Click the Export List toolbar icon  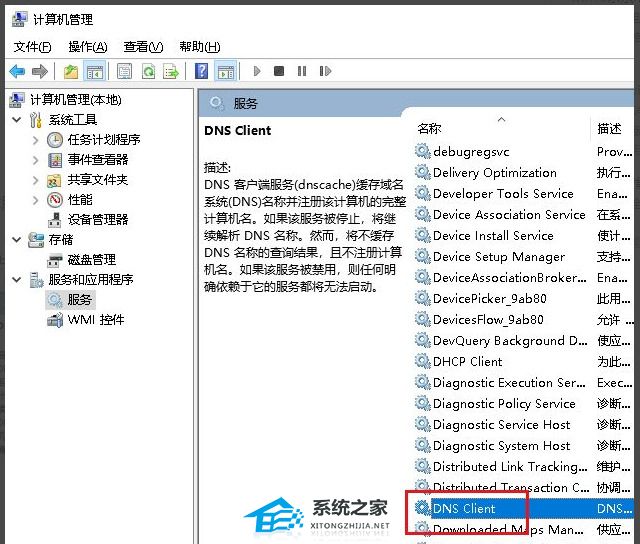(x=171, y=71)
